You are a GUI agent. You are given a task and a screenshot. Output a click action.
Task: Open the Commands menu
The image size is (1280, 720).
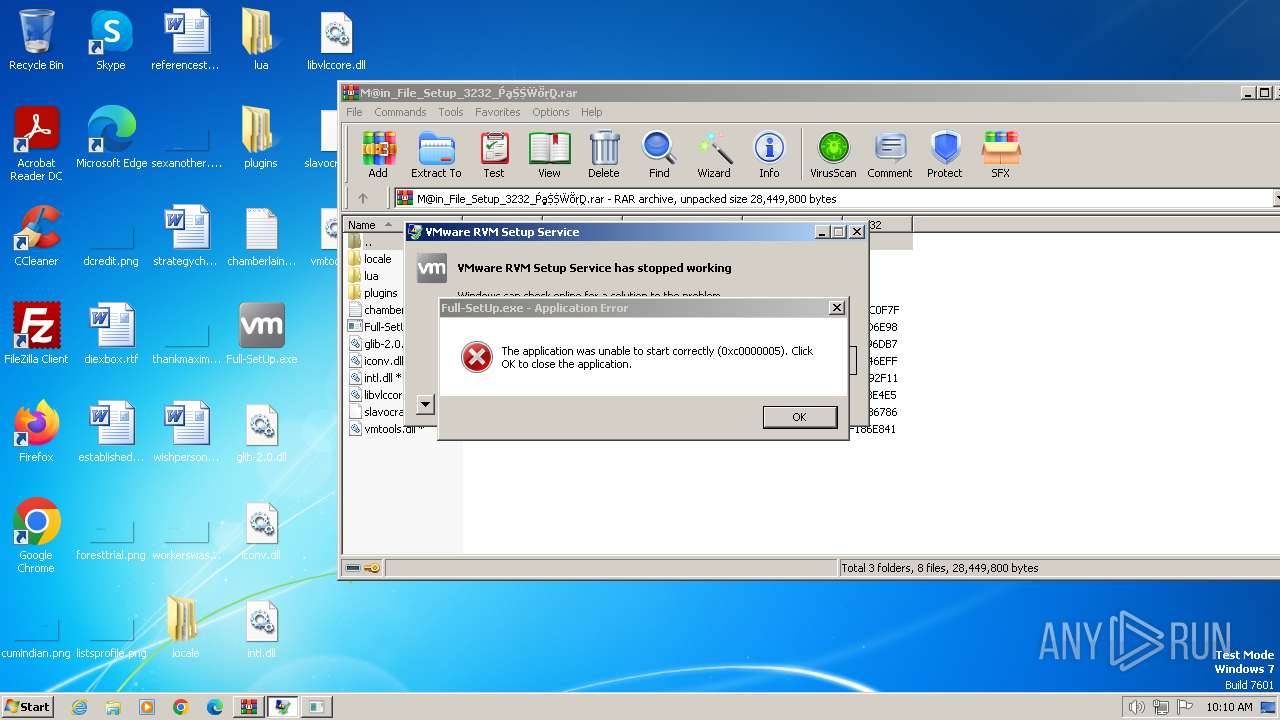400,112
